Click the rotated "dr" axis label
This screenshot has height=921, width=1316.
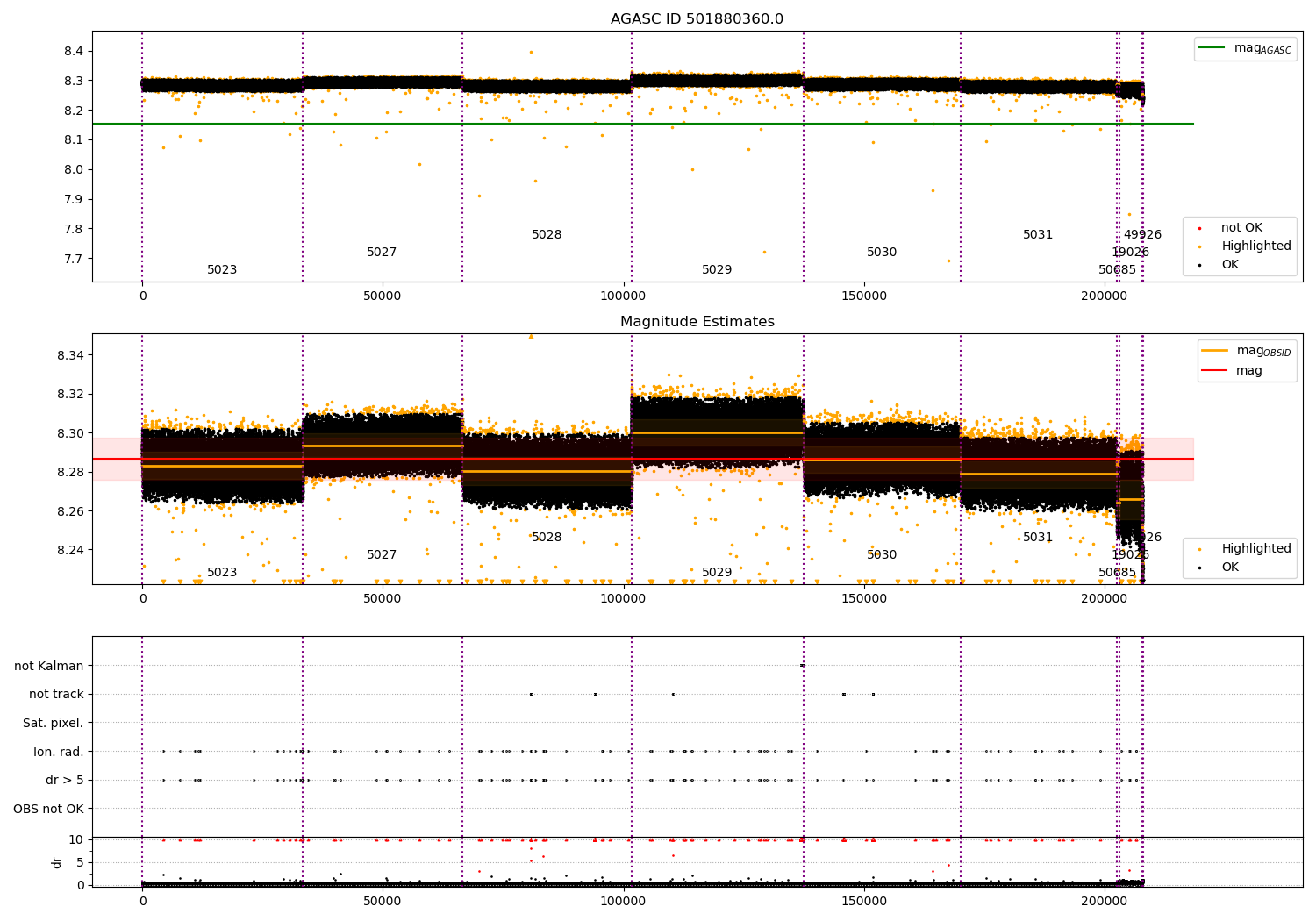pos(57,862)
